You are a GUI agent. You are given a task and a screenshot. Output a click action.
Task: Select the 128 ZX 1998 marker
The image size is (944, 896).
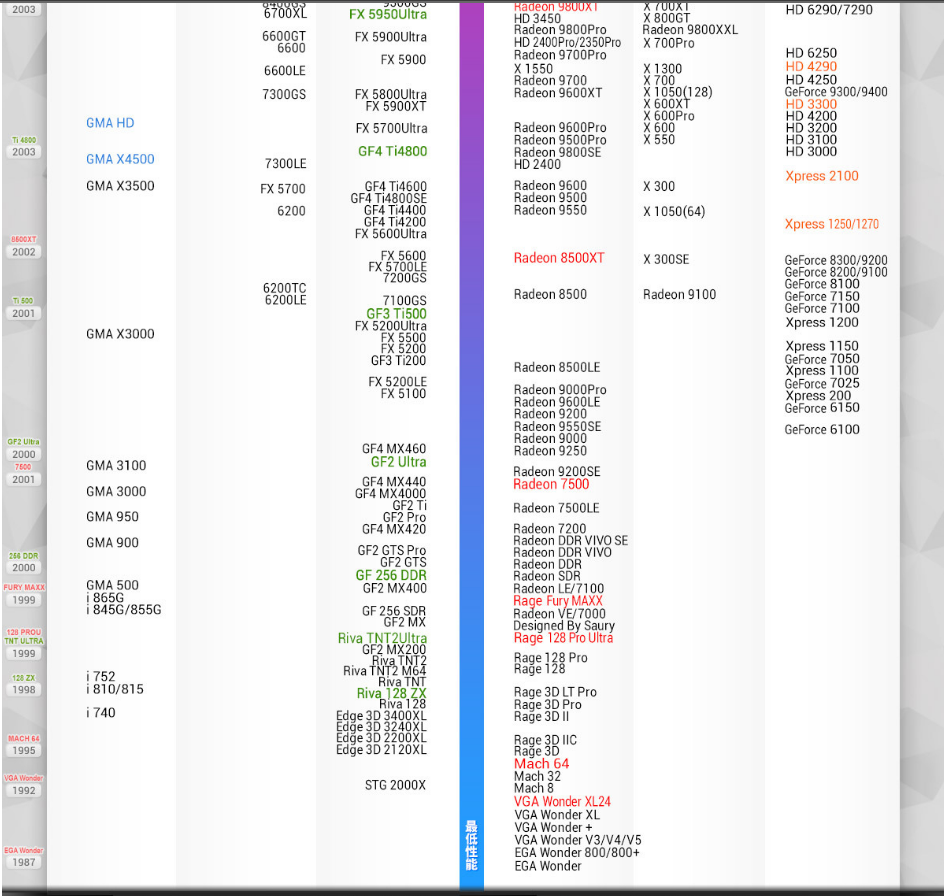[x=24, y=685]
